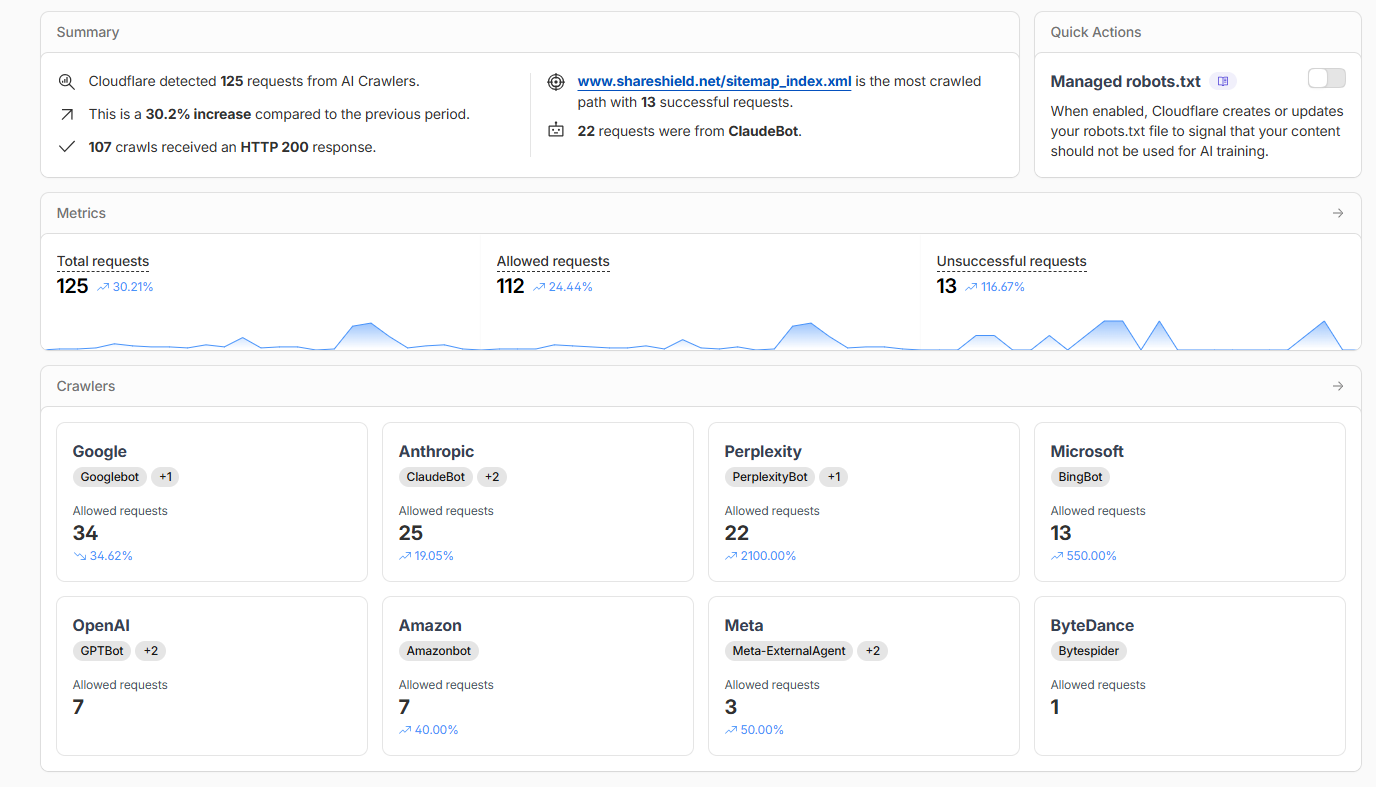Image resolution: width=1376 pixels, height=787 pixels.
Task: Open the Crawlers panel arrow
Action: [1338, 386]
